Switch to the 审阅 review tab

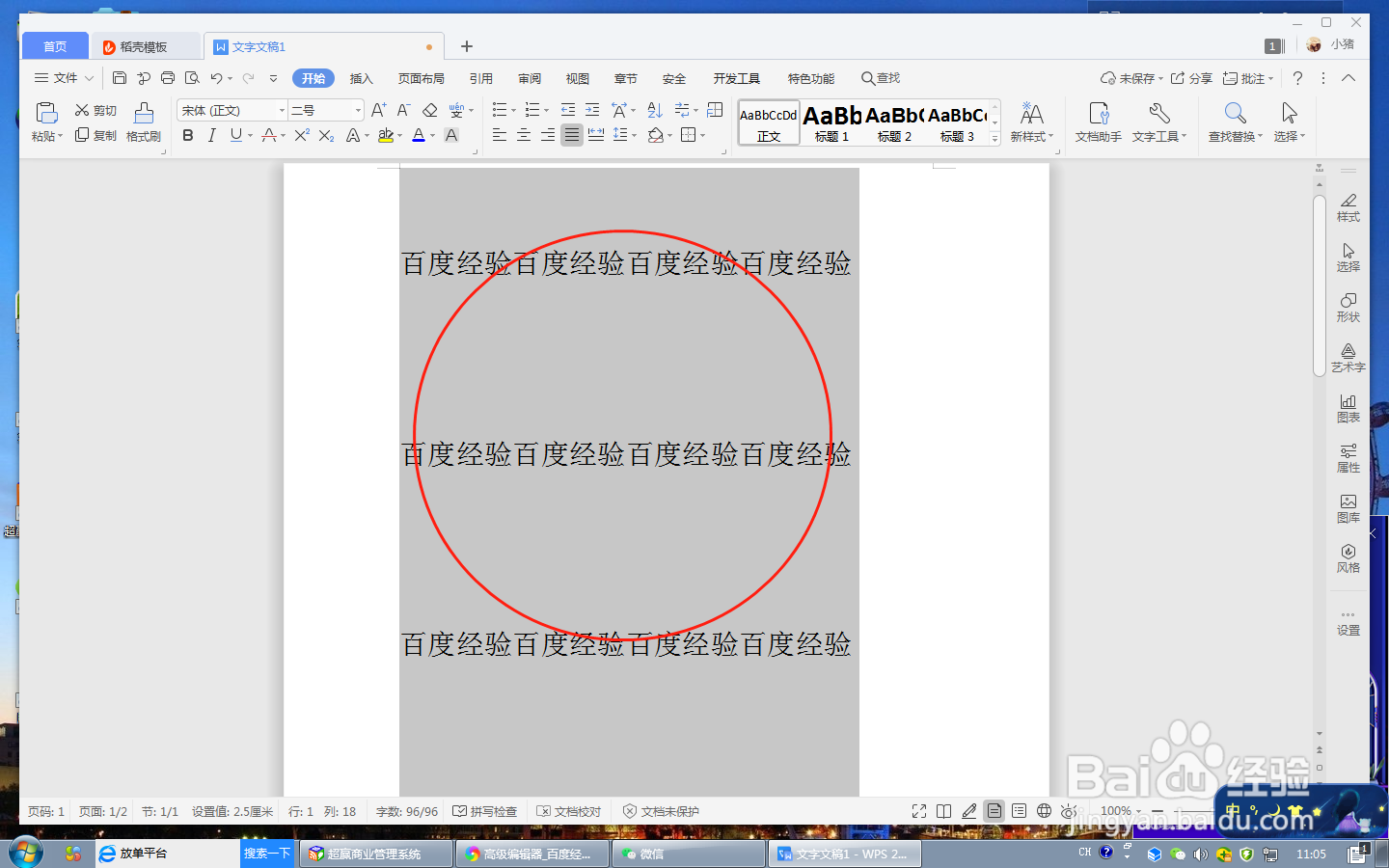(530, 79)
